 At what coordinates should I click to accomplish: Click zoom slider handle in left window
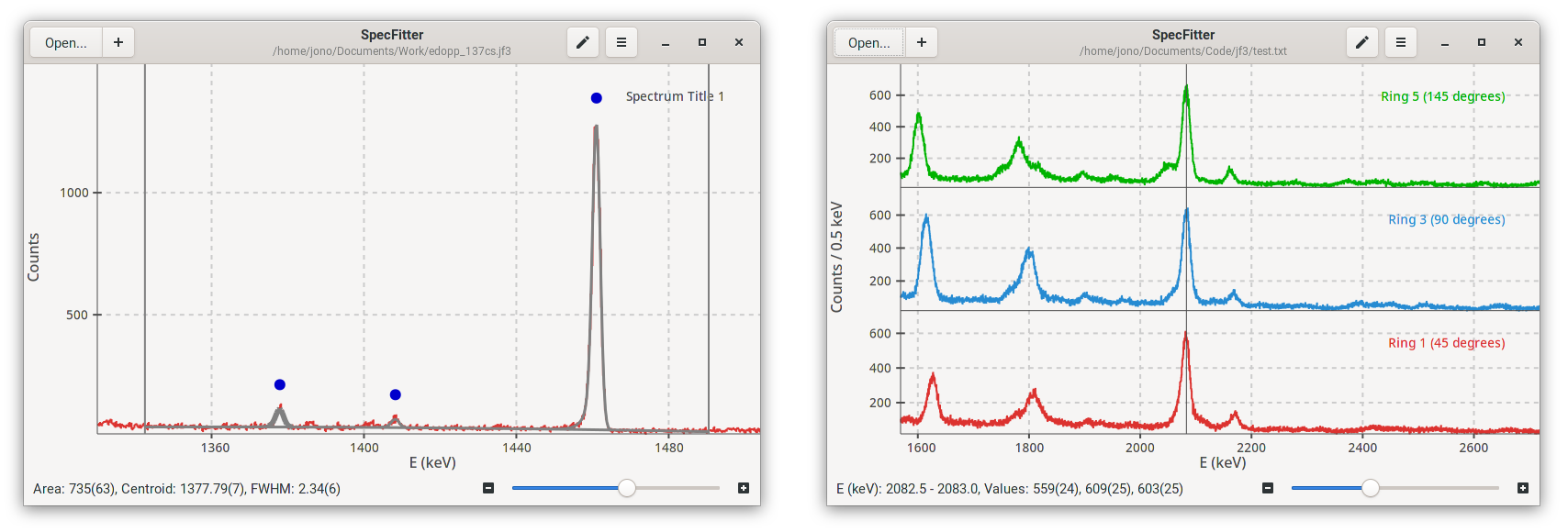(x=627, y=488)
